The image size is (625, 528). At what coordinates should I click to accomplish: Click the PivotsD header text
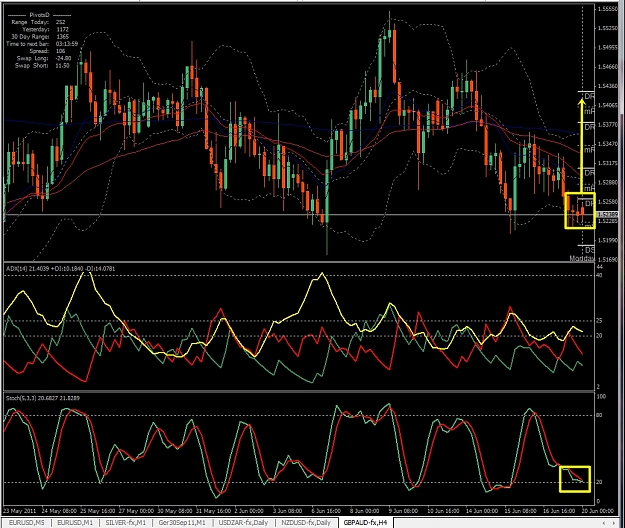click(x=39, y=15)
